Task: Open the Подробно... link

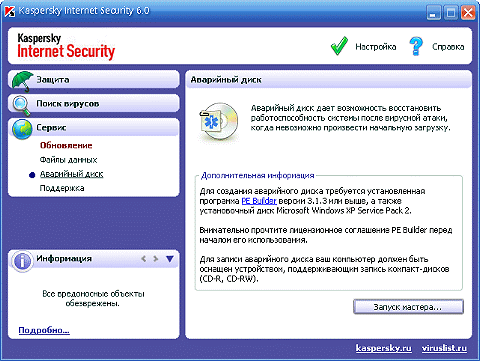Action: [44, 330]
